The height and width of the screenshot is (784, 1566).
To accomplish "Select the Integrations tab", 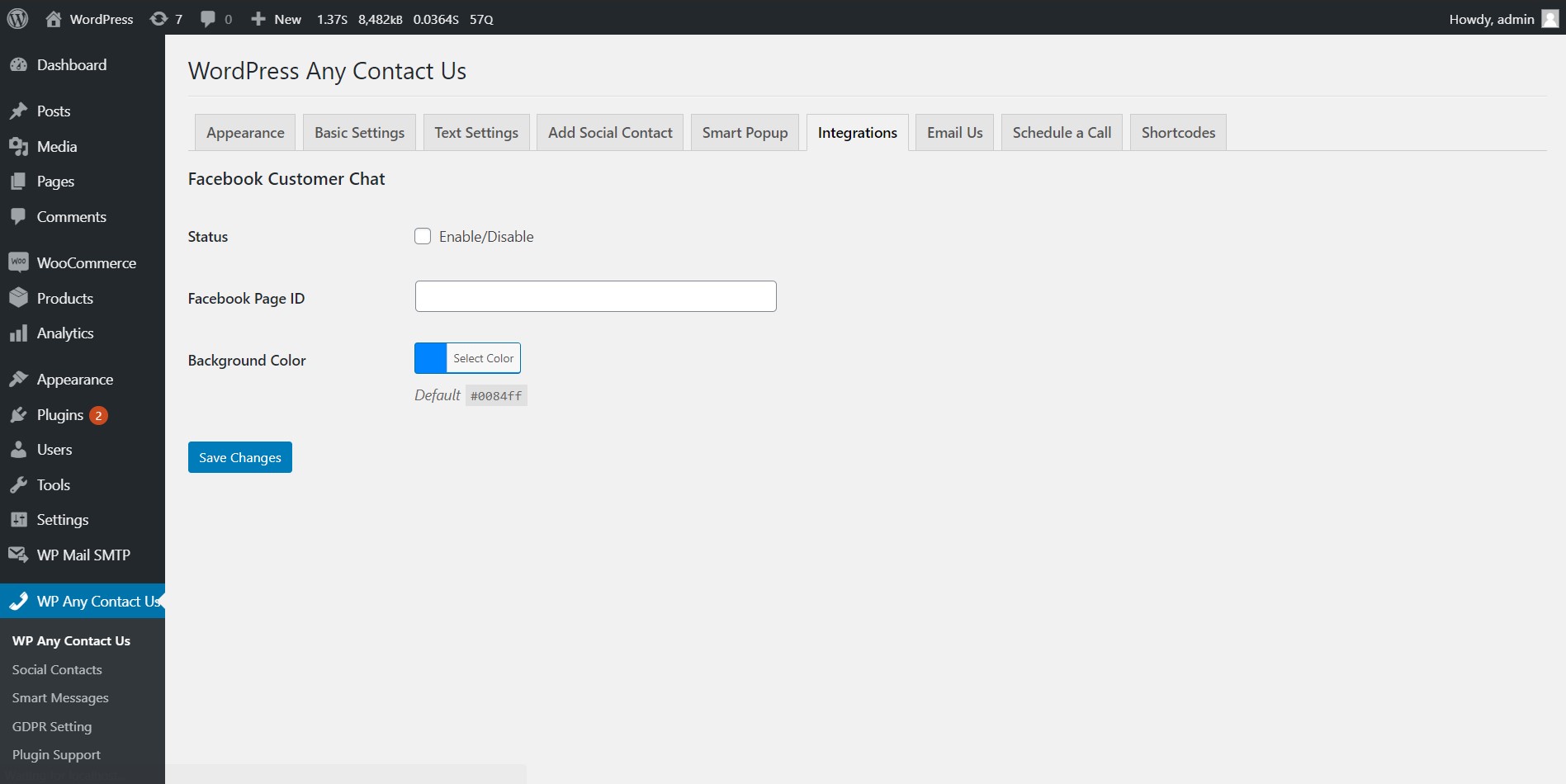I will (x=857, y=133).
